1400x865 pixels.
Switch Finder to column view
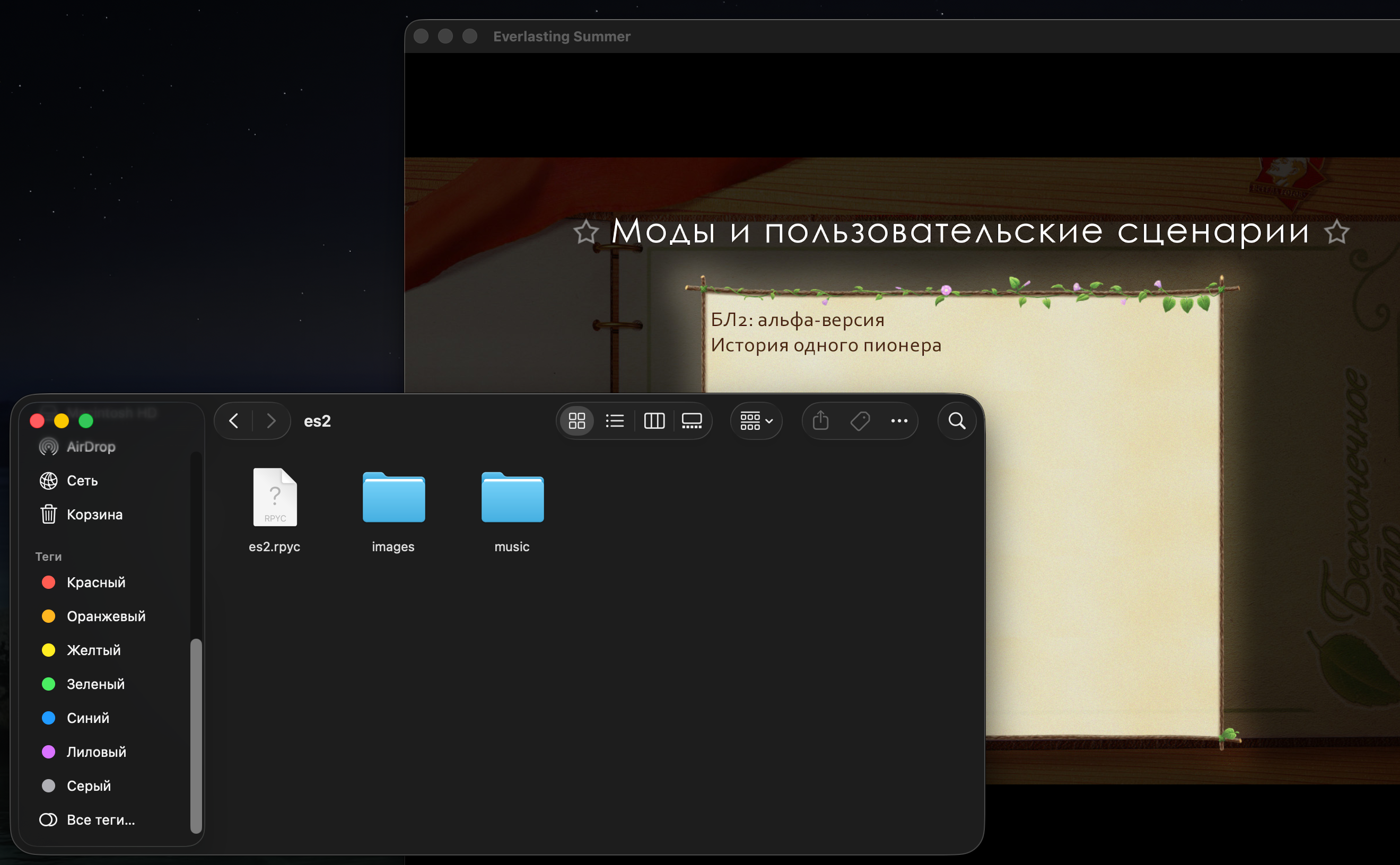point(654,421)
